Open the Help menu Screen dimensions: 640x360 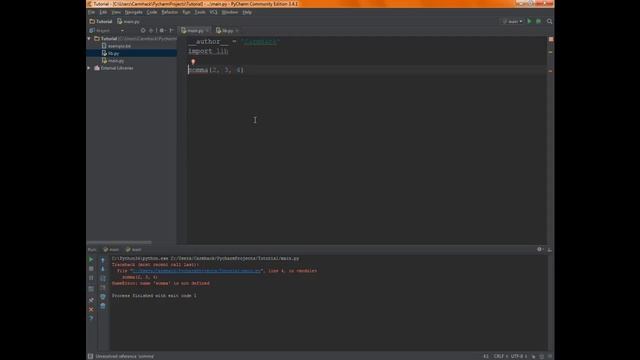247,12
